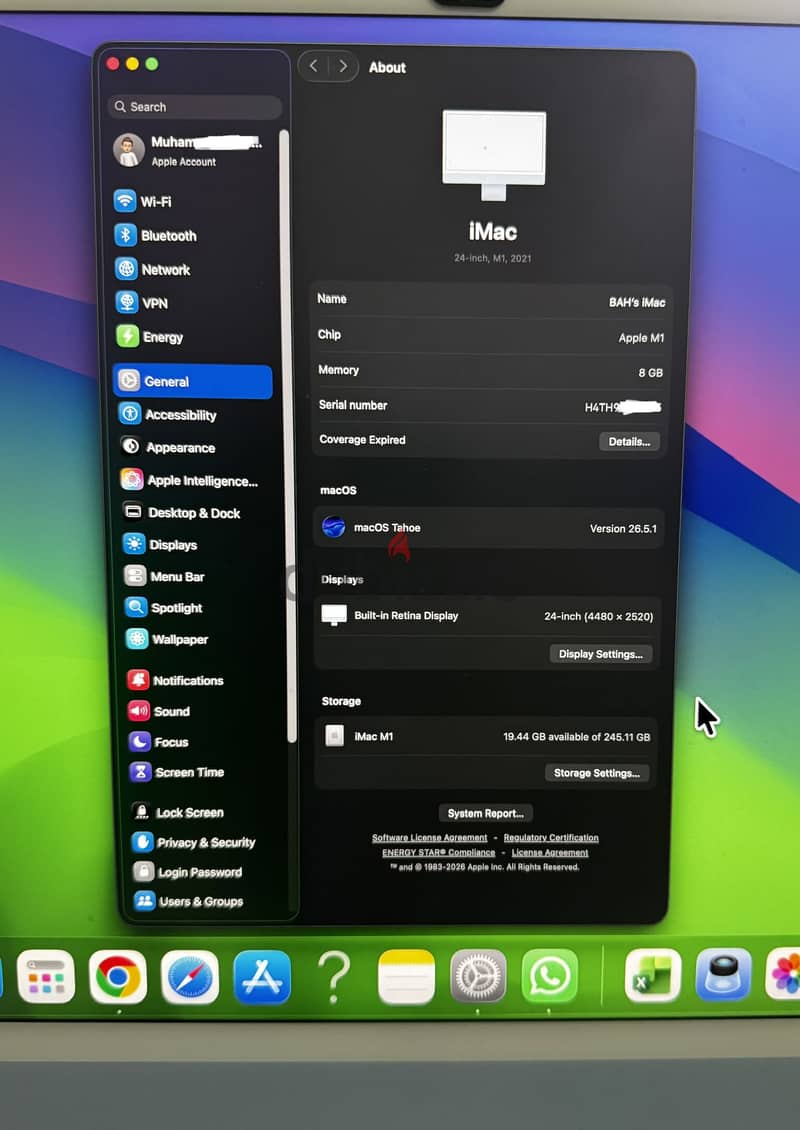Open the License Agreement link
This screenshot has height=1130, width=800.
(x=550, y=853)
